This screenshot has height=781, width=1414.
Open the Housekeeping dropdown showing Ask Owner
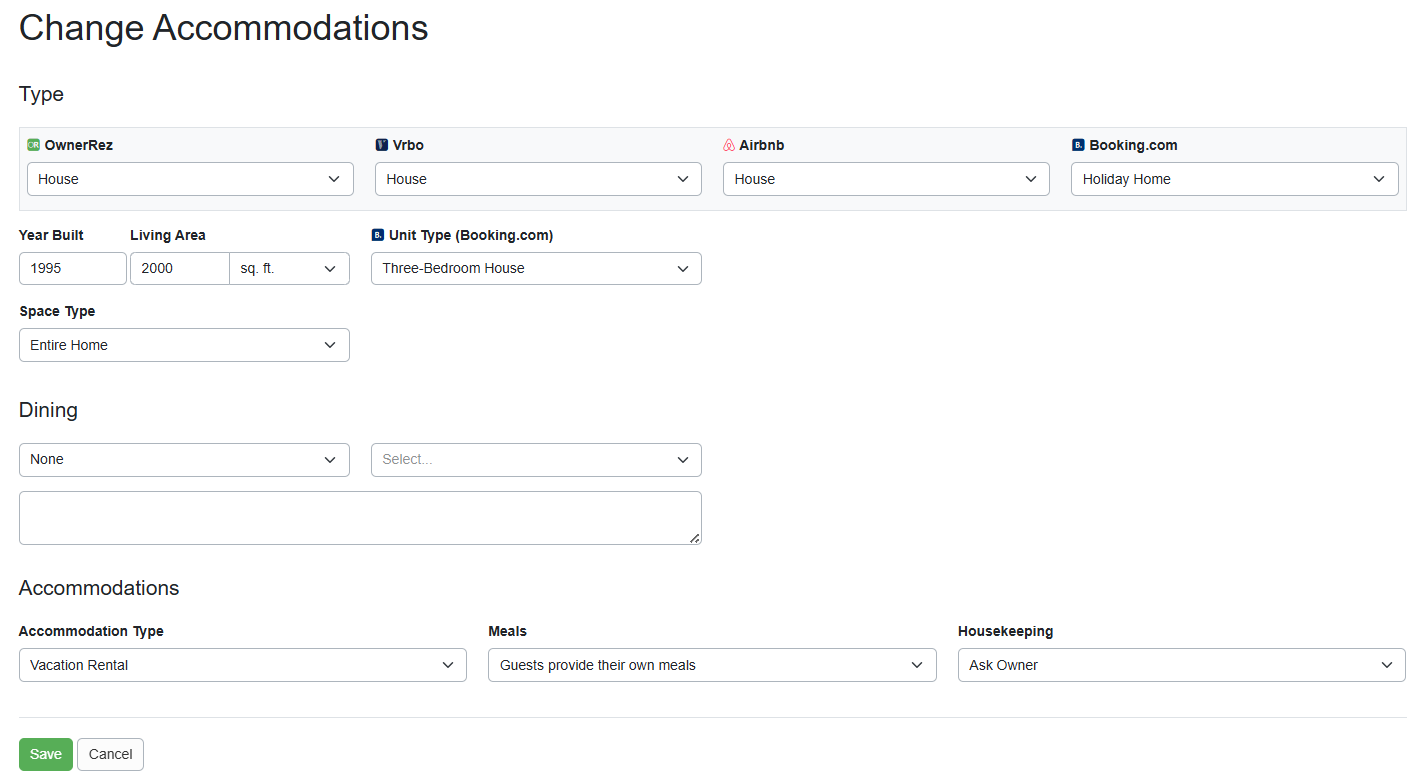(1181, 665)
